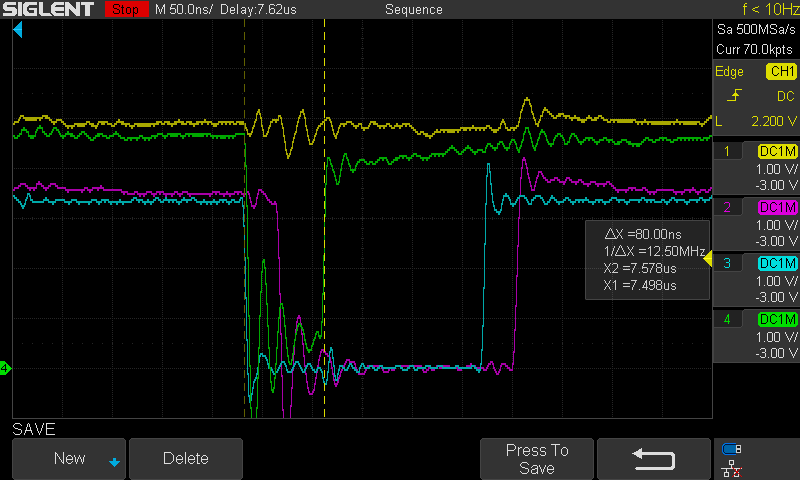Click the red Stop status indicator
800x480 pixels.
pos(123,10)
